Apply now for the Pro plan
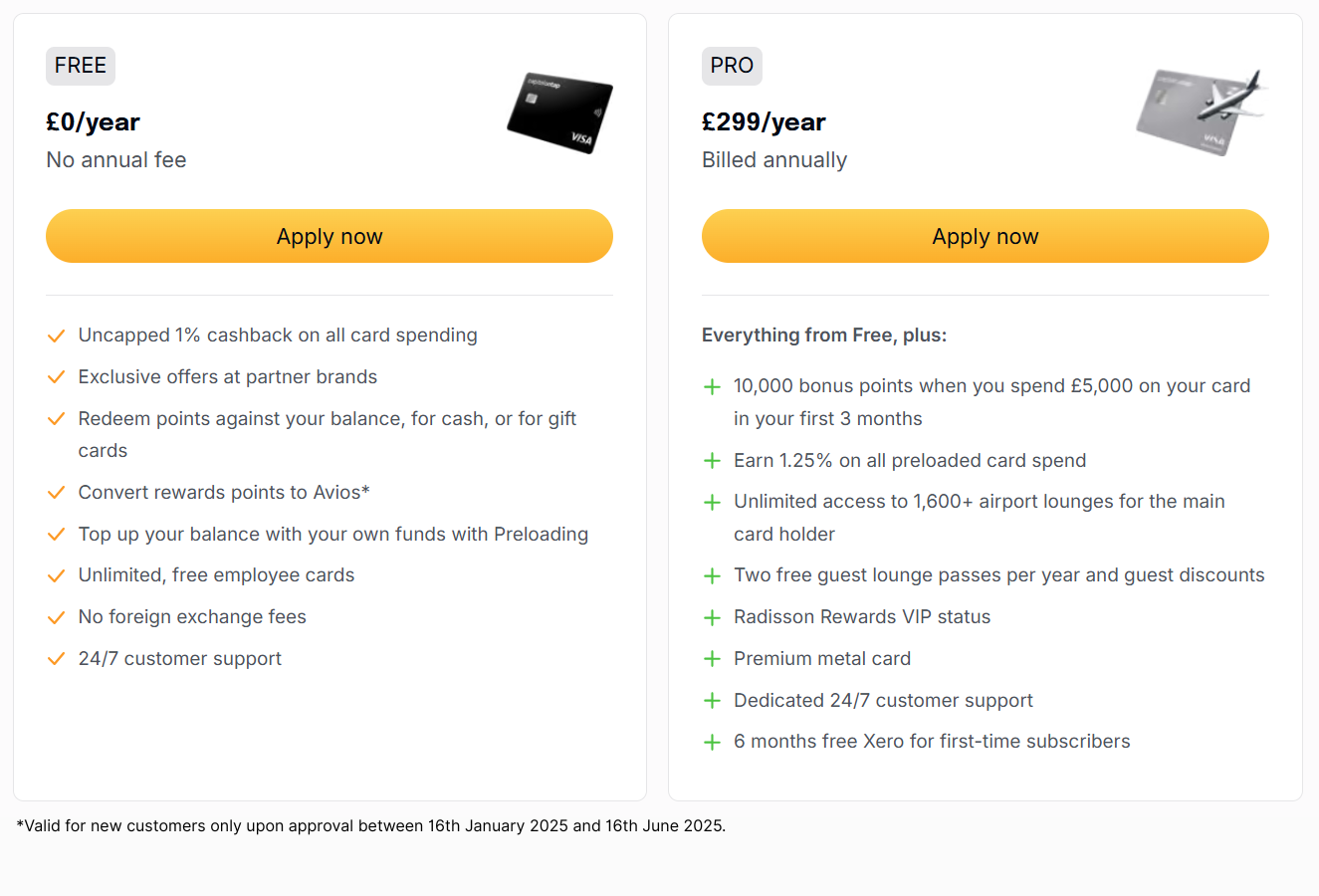Viewport: 1319px width, 896px height. [x=986, y=236]
